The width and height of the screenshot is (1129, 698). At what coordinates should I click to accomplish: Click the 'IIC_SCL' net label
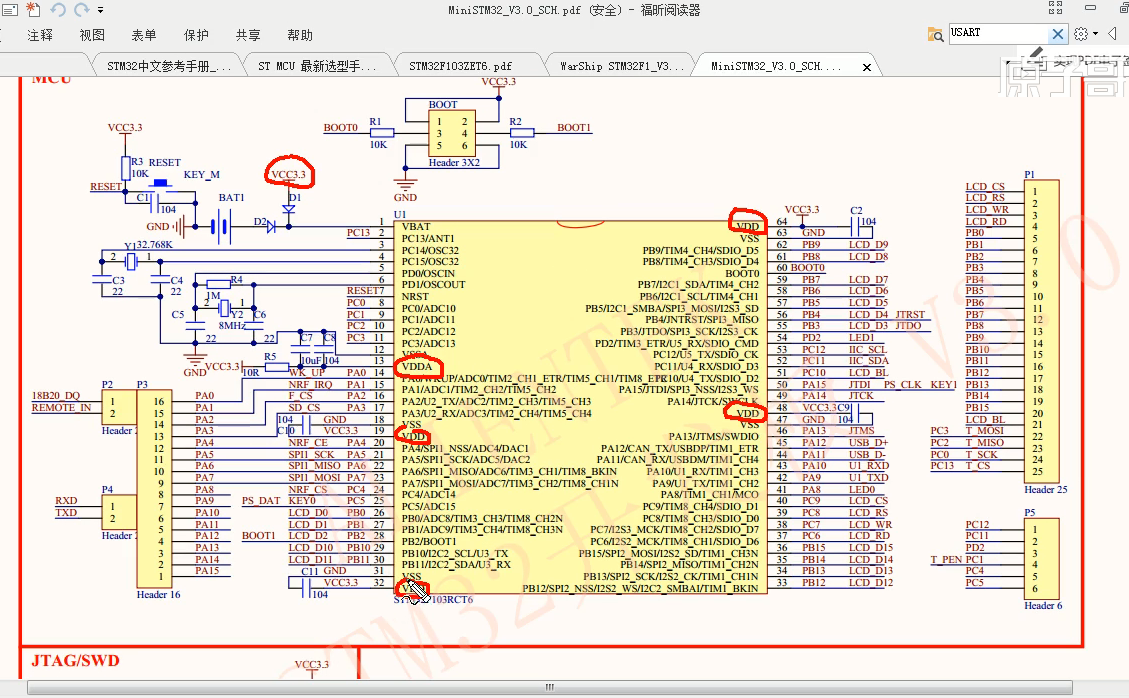(x=868, y=349)
